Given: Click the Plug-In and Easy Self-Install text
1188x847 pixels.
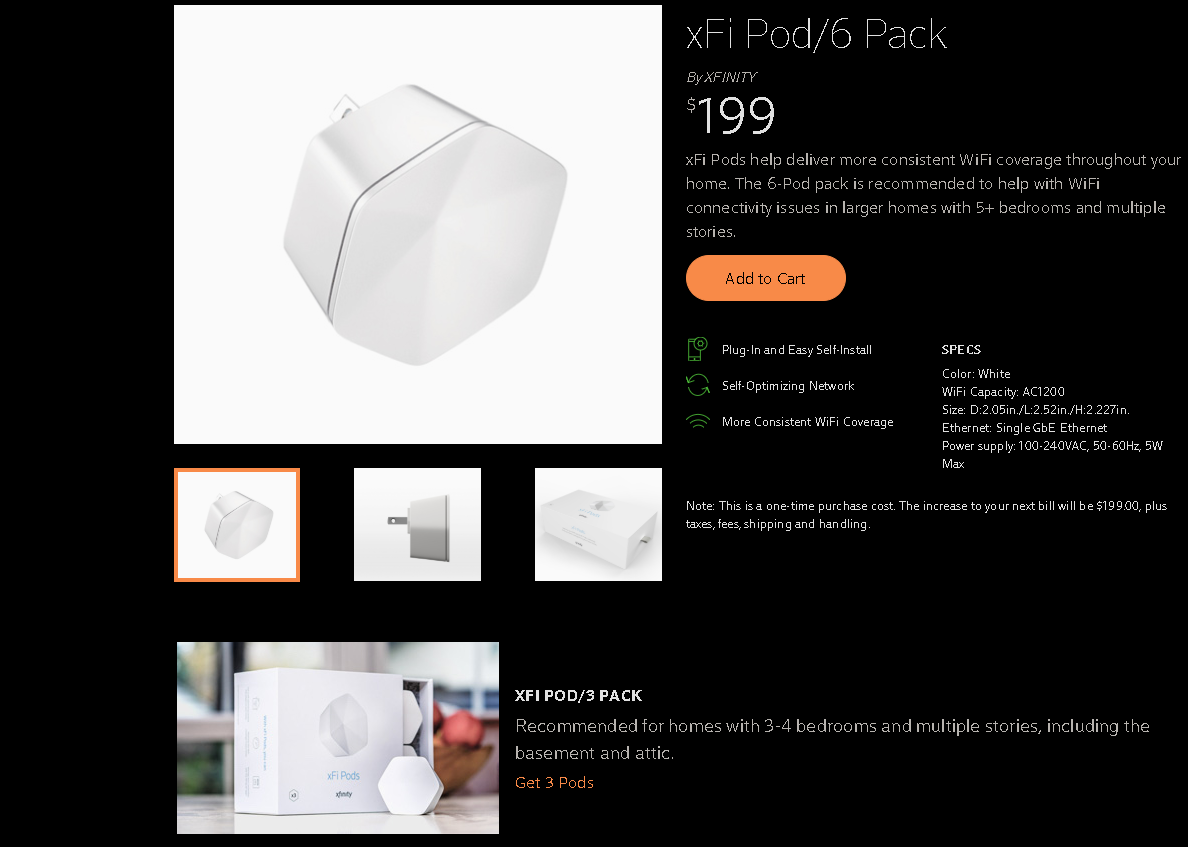Looking at the screenshot, I should click(796, 350).
